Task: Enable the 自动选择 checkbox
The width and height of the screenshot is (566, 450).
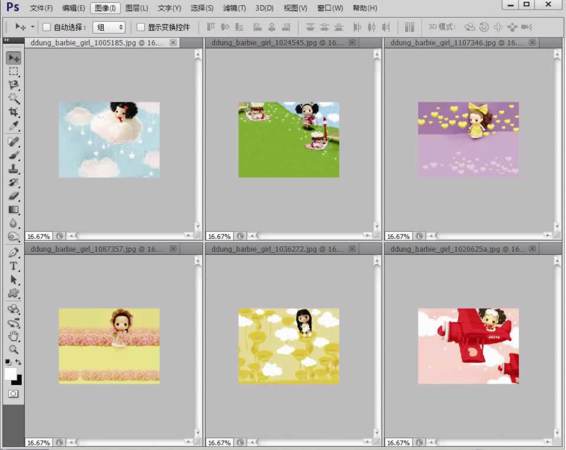Action: (x=47, y=27)
